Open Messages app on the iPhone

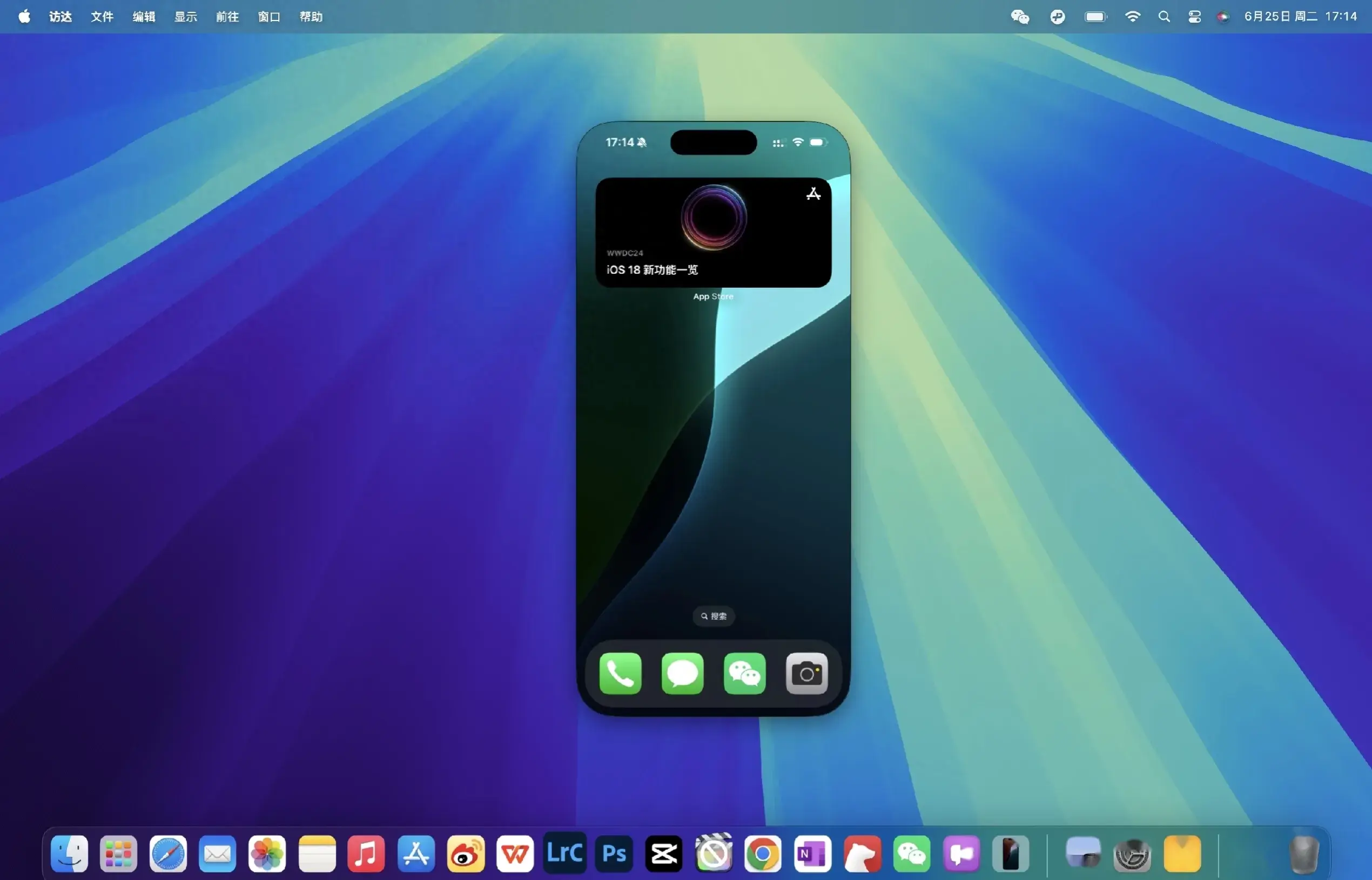point(682,673)
